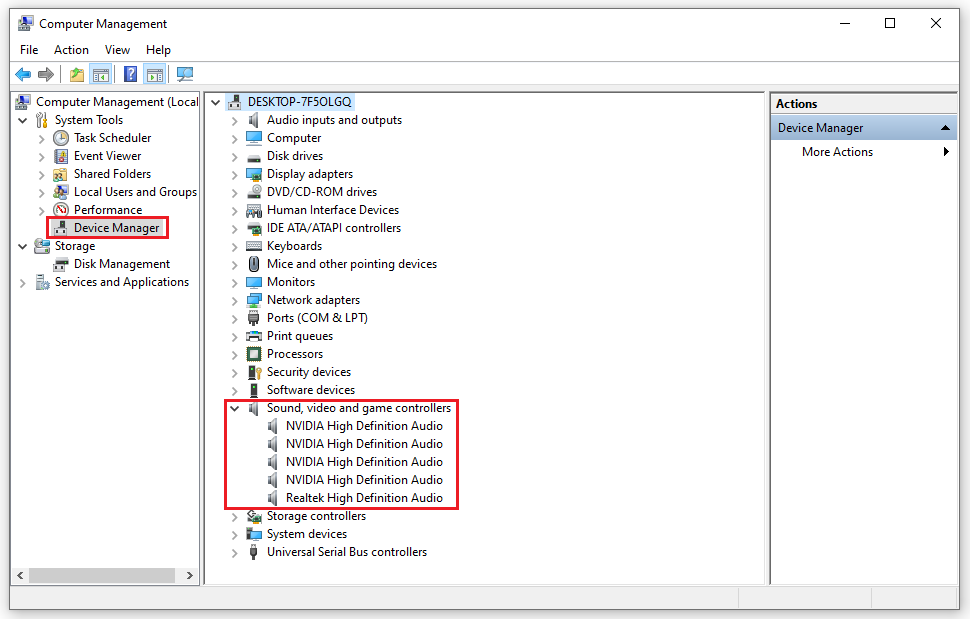Screen dimensions: 970x619
Task: Toggle the Show/Hide Action Pane icon
Action: (154, 73)
